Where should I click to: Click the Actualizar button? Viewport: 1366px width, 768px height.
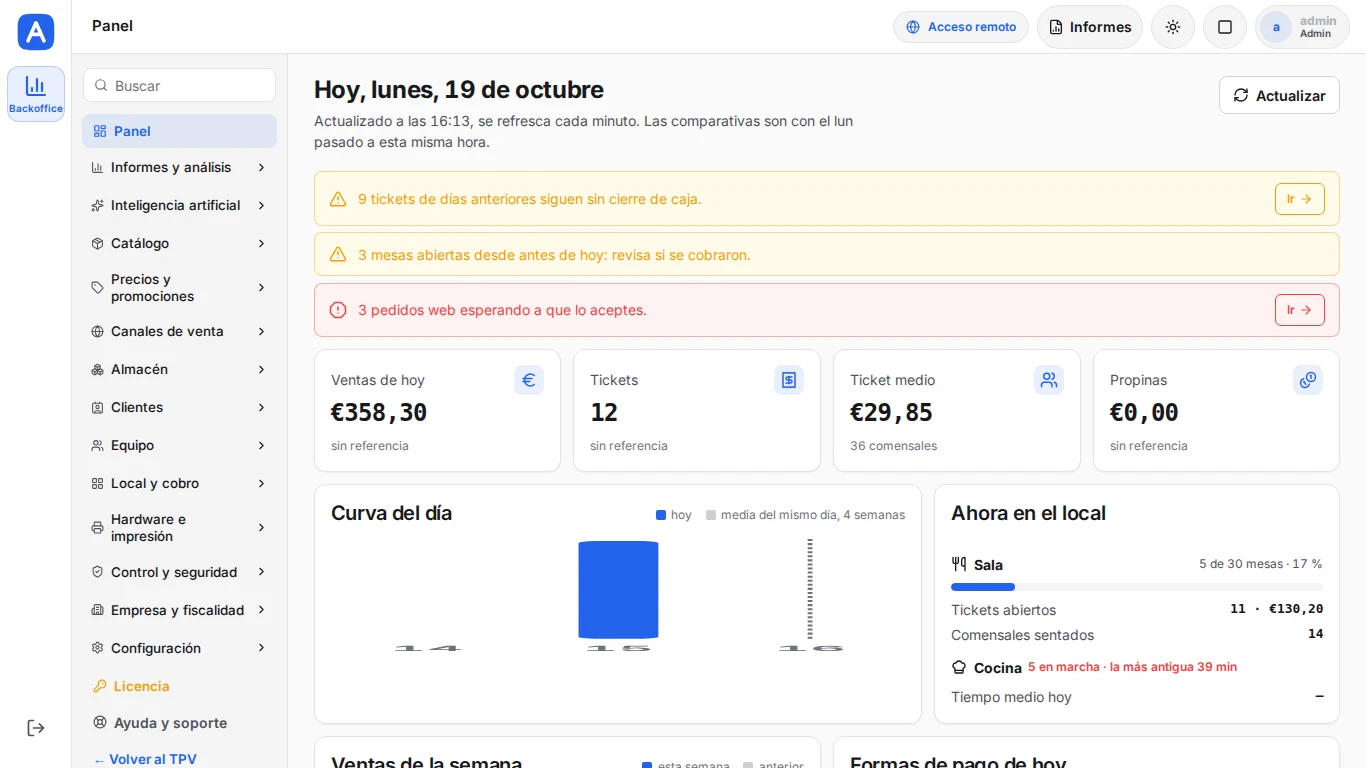(1279, 95)
